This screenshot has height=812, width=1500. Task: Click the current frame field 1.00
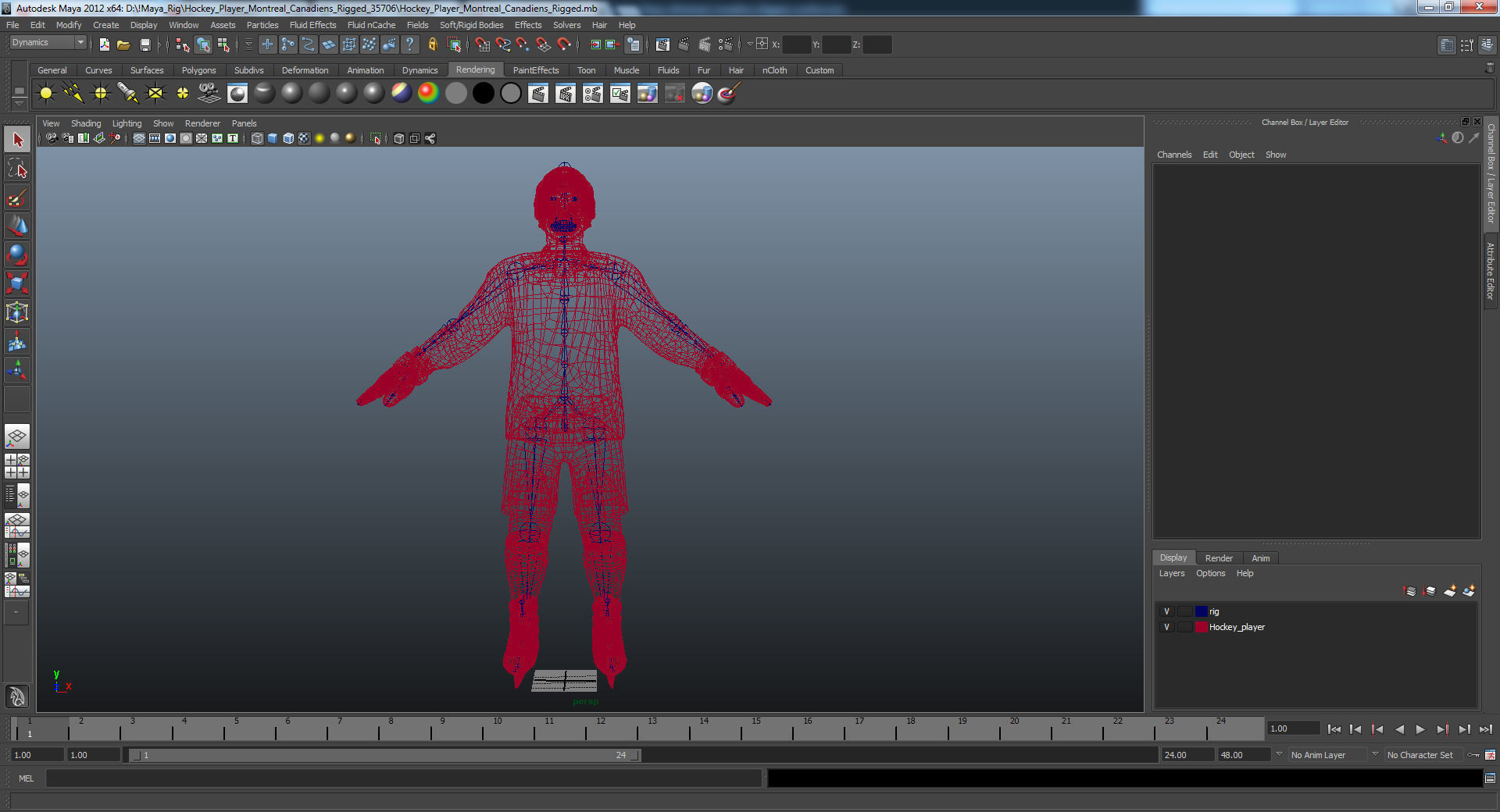[x=1293, y=728]
